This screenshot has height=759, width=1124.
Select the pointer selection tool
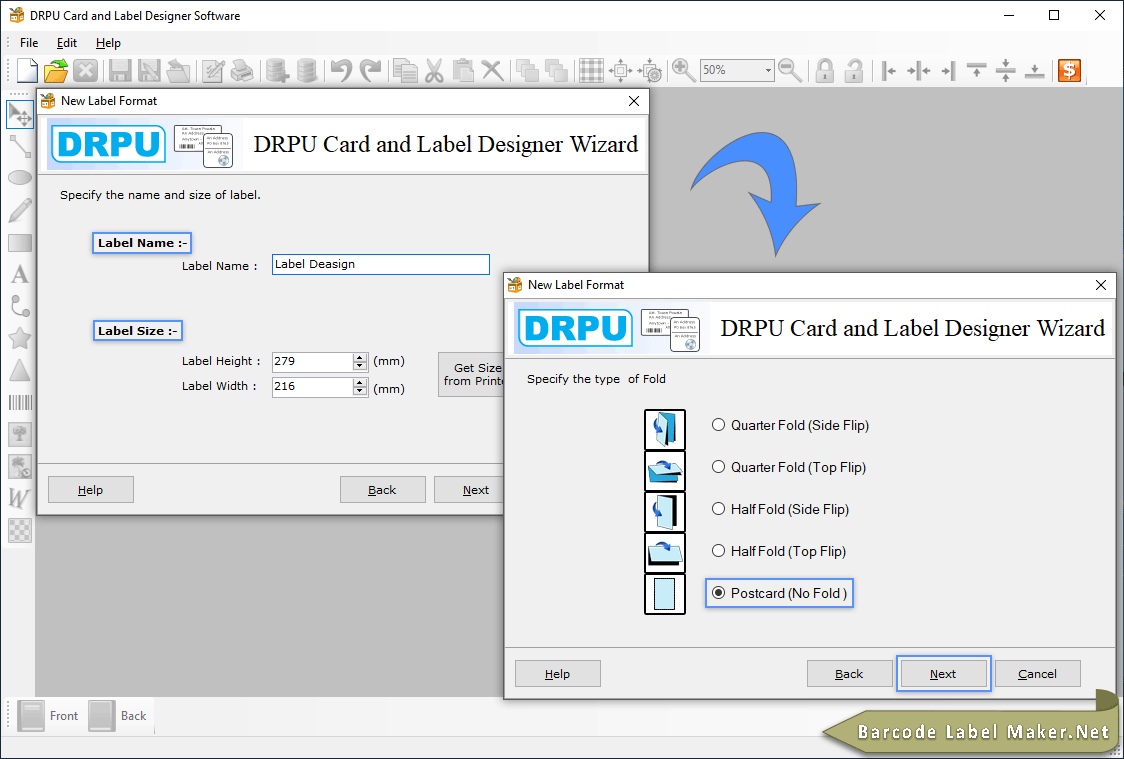[20, 115]
